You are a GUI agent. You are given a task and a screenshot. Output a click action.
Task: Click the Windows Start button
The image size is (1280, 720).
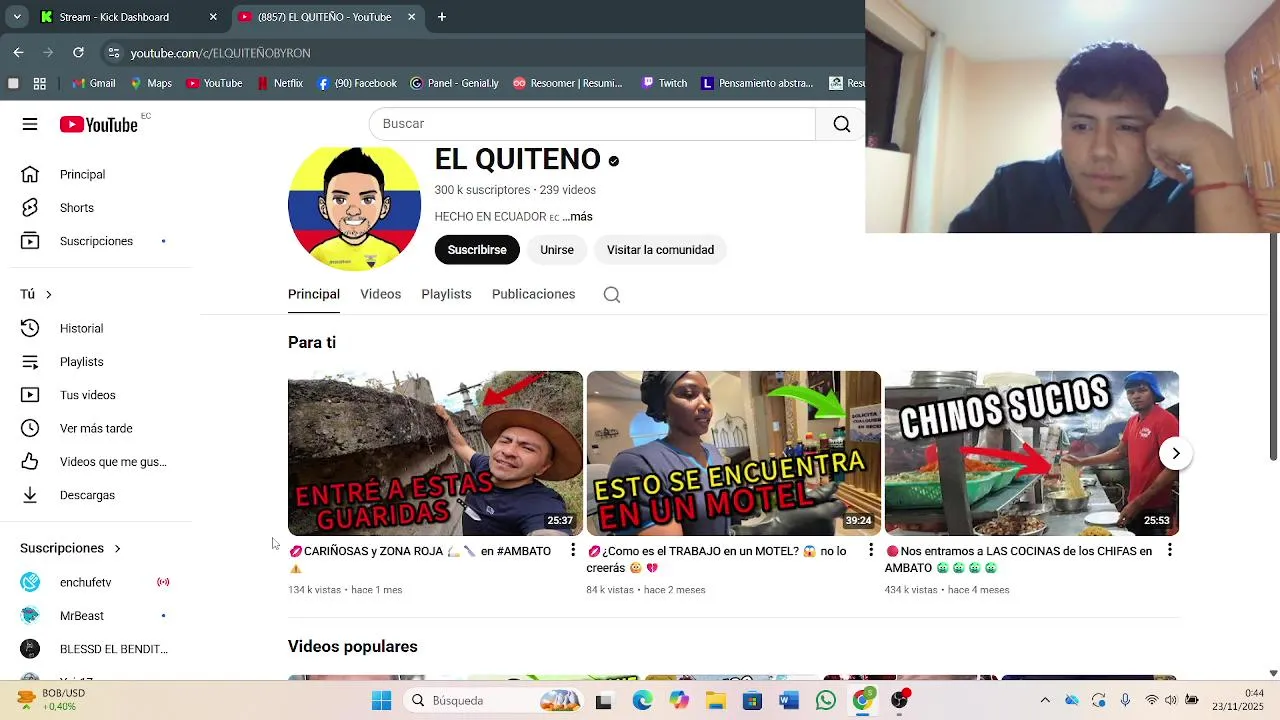pyautogui.click(x=381, y=700)
